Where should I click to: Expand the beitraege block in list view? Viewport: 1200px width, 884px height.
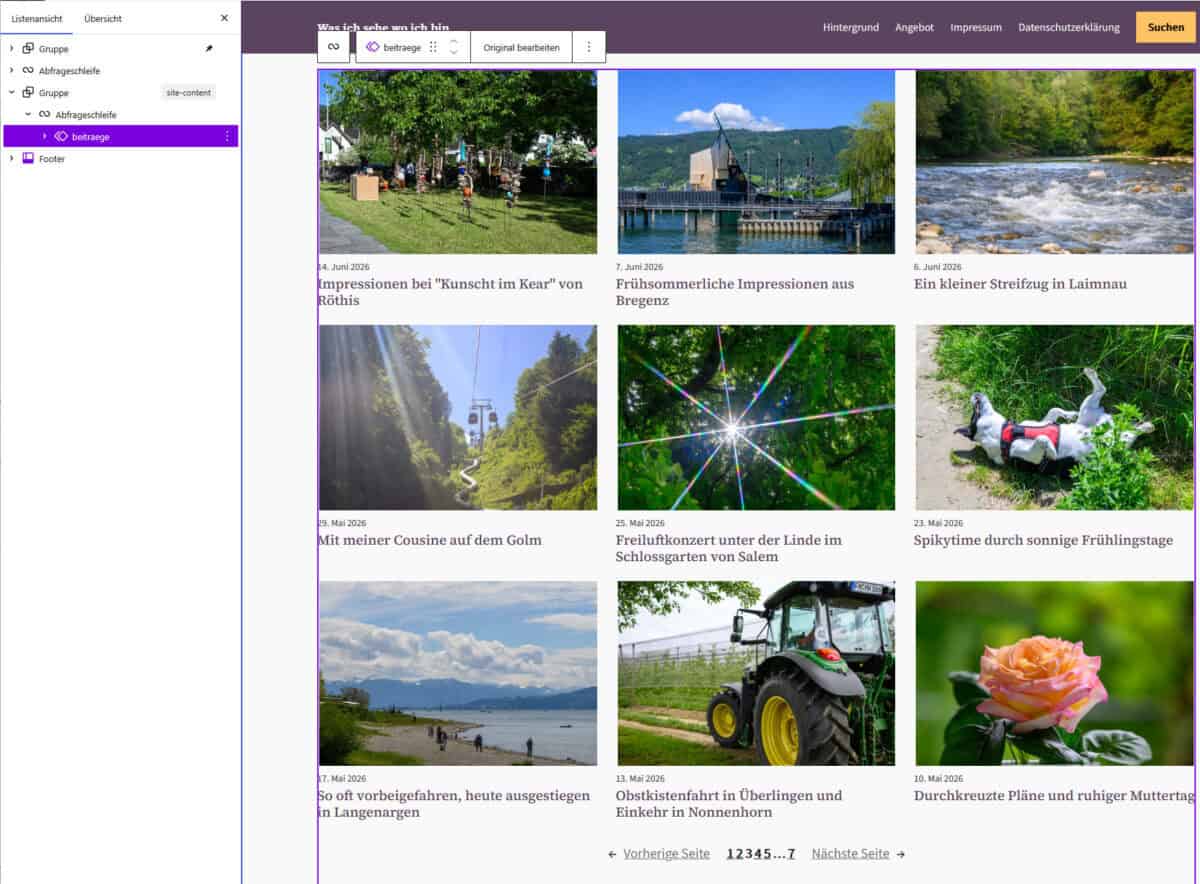point(44,136)
